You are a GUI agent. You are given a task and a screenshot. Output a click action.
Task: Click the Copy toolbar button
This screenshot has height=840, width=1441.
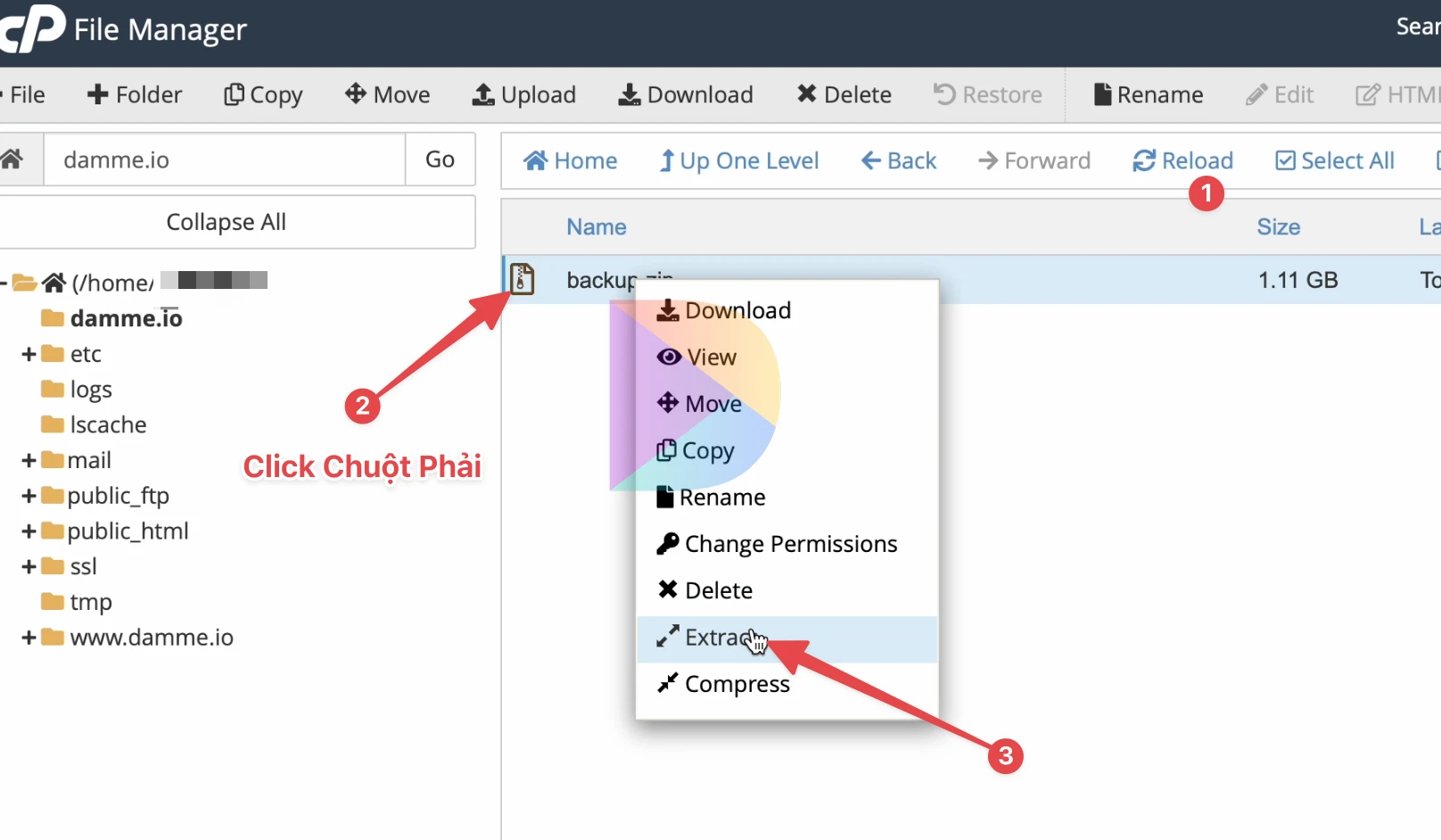click(263, 95)
